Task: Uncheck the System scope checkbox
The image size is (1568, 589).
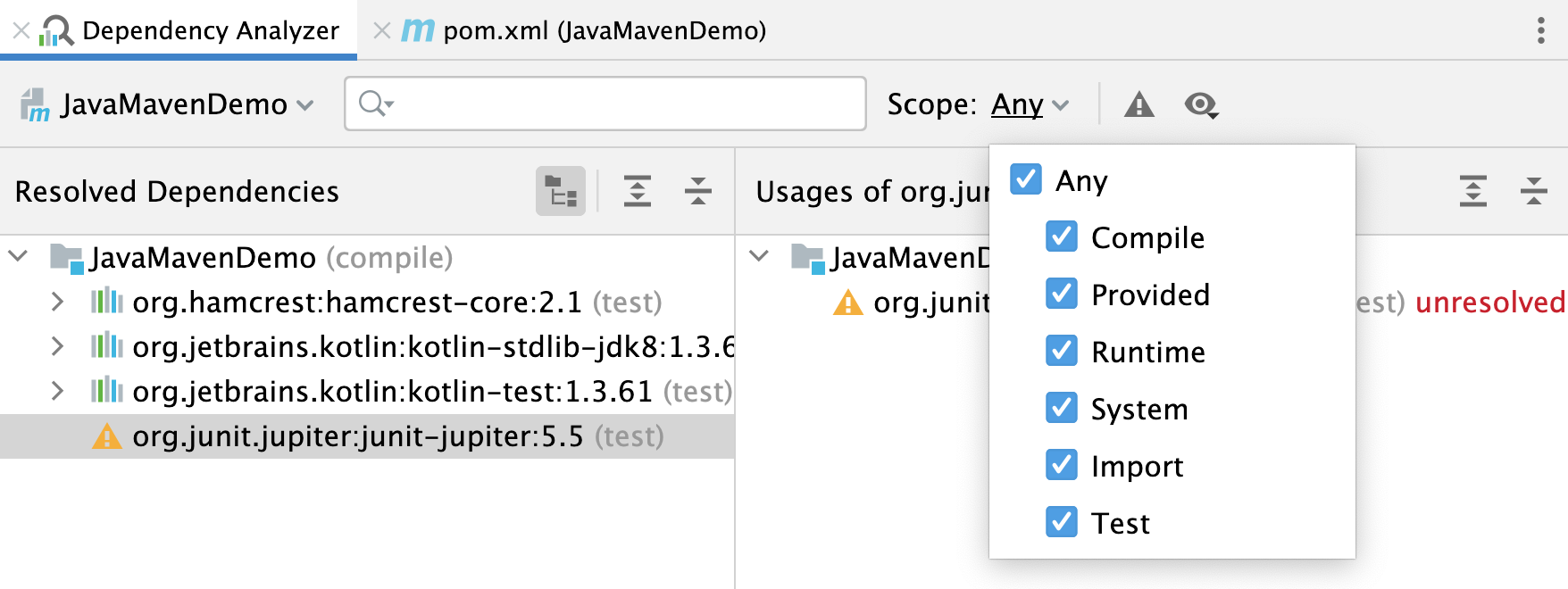Action: point(1062,408)
